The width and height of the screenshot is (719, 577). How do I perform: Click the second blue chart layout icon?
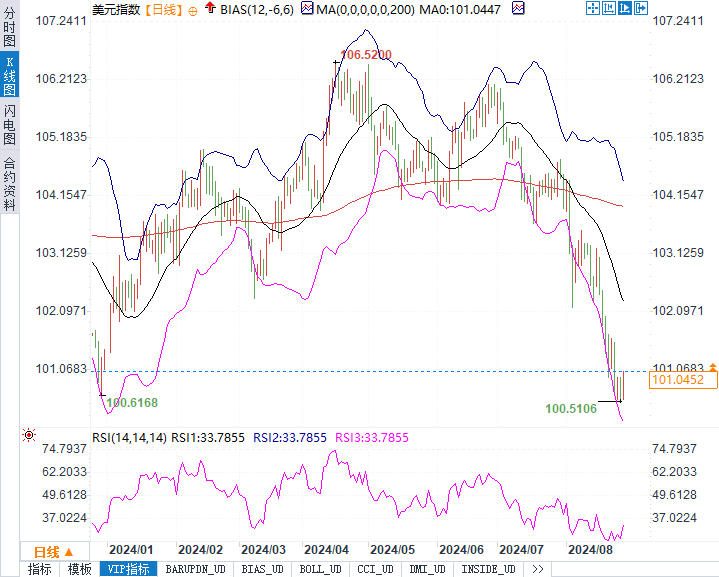[609, 8]
